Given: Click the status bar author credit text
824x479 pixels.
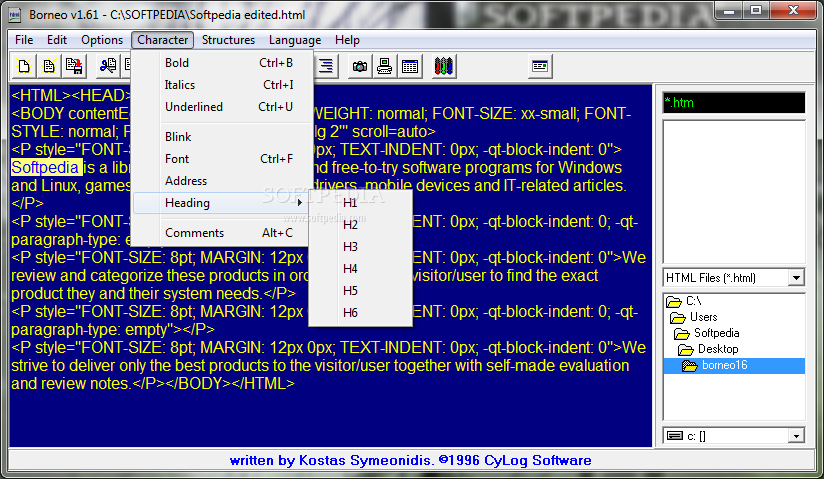Looking at the screenshot, I should 410,461.
